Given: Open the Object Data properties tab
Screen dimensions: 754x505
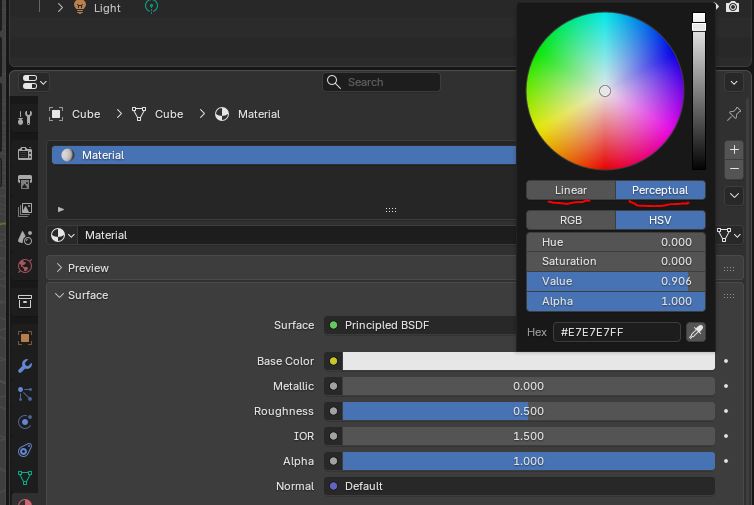Looking at the screenshot, I should pyautogui.click(x=25, y=478).
